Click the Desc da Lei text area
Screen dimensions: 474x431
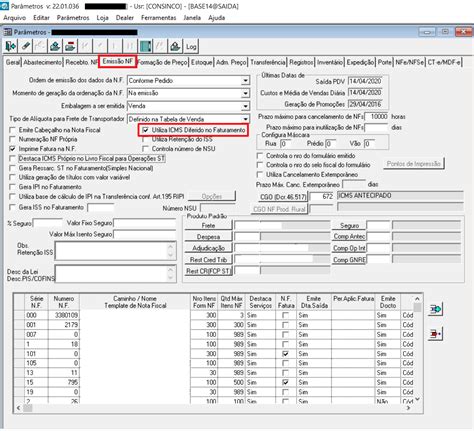pyautogui.click(x=112, y=274)
